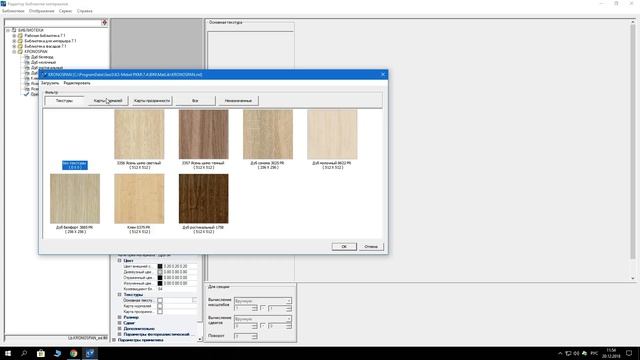Viewport: 640px width, 360px height.
Task: Open the Windows Start menu
Action: [8, 353]
